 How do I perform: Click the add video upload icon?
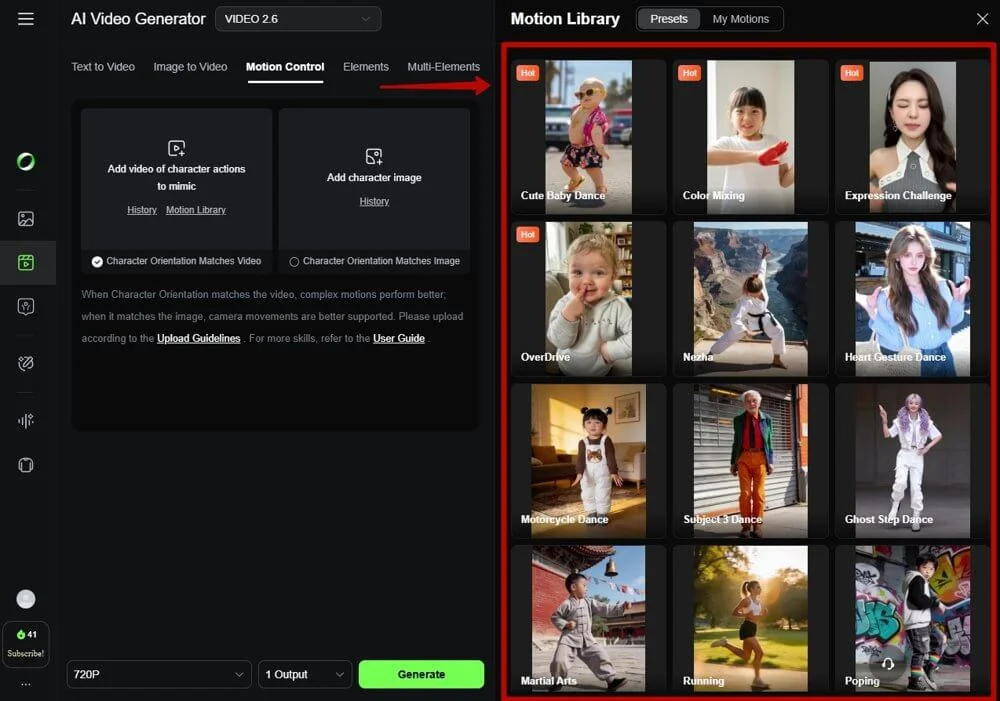click(x=176, y=148)
